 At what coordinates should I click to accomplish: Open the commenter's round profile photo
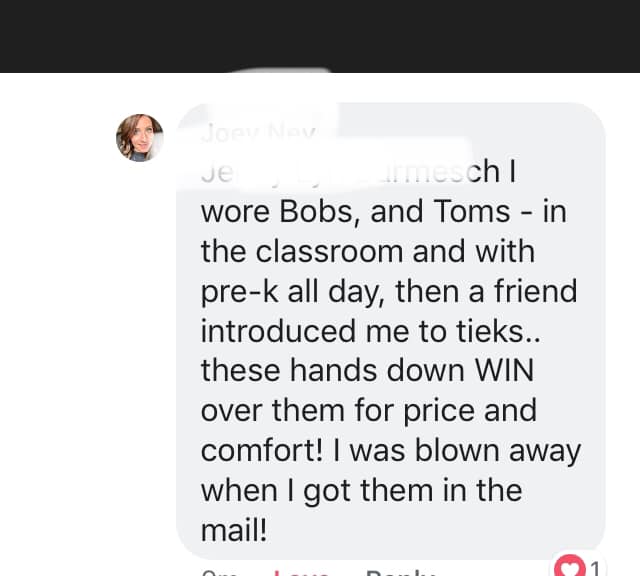(x=140, y=138)
